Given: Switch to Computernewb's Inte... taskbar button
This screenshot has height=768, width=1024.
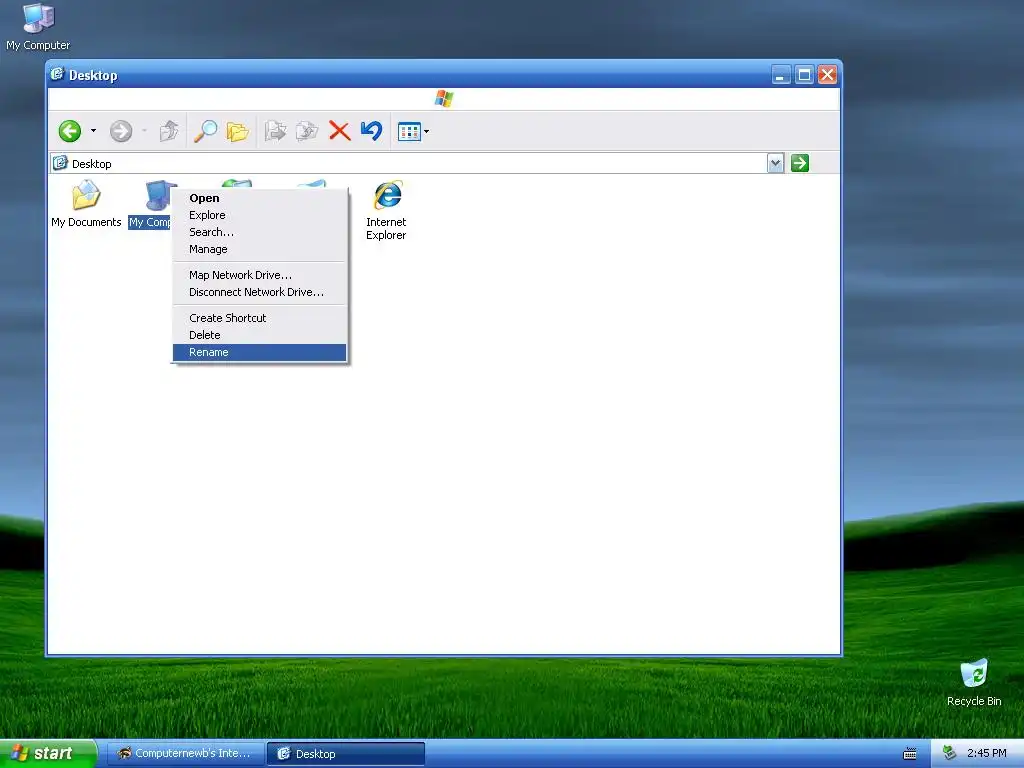Looking at the screenshot, I should 185,754.
